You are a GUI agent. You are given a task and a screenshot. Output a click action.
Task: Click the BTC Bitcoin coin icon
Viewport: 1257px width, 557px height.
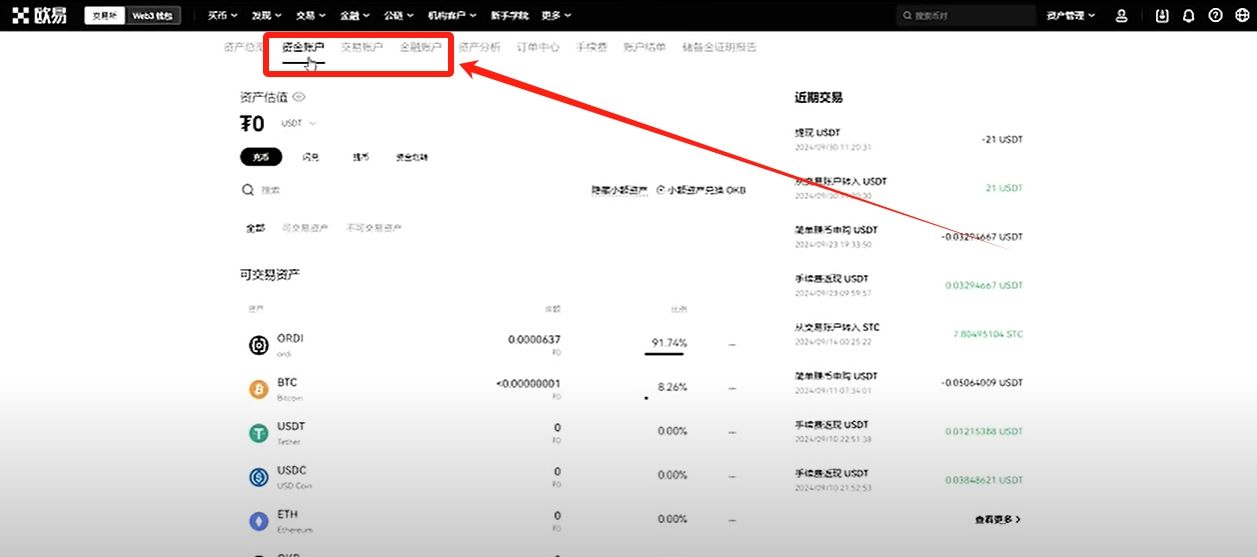[x=259, y=389]
